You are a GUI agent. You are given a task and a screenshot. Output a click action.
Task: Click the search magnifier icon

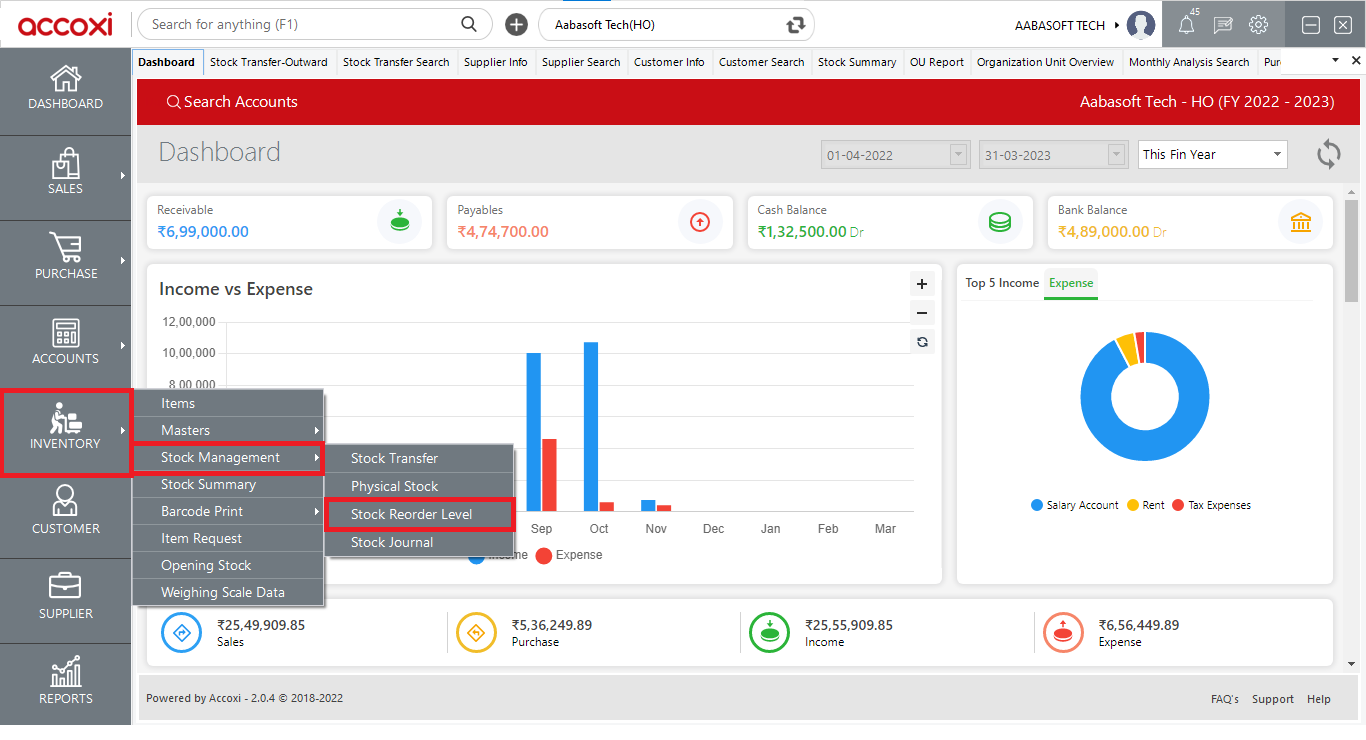(469, 24)
